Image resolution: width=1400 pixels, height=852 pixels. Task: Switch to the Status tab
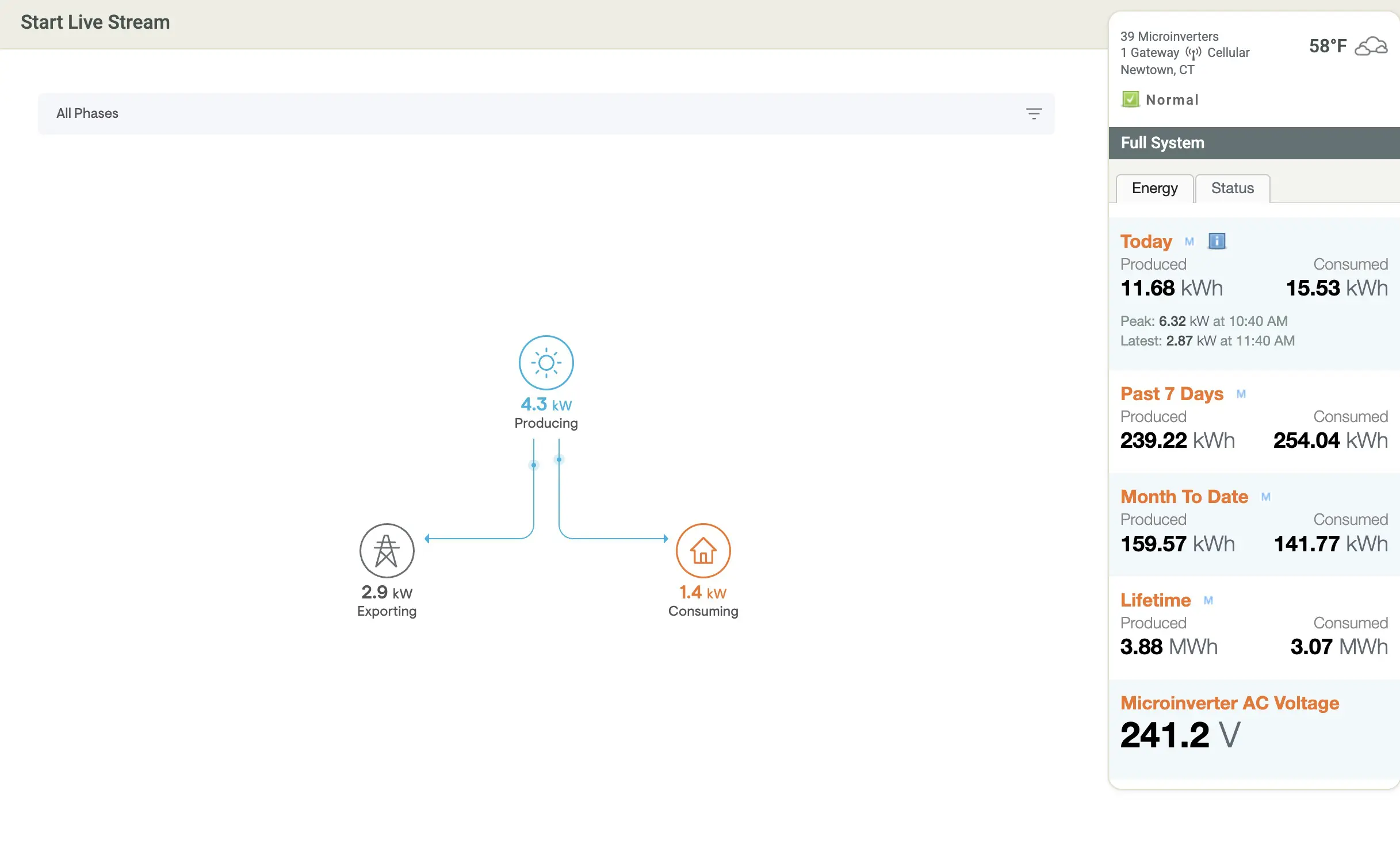pyautogui.click(x=1232, y=188)
